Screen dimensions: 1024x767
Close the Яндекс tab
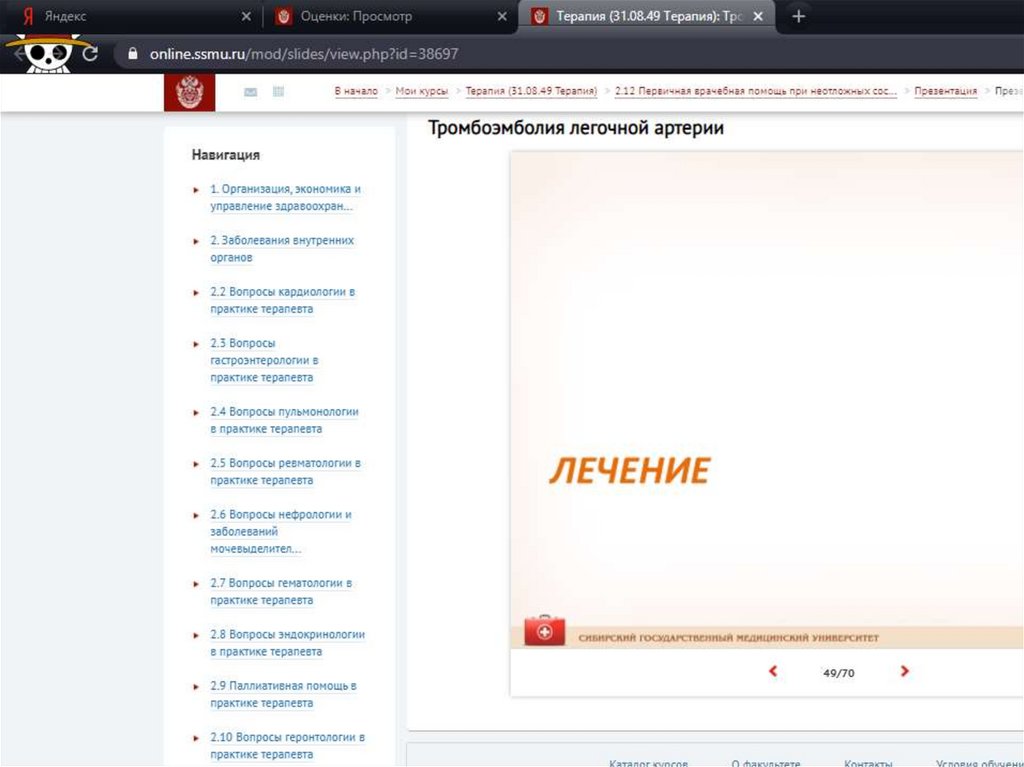(246, 16)
